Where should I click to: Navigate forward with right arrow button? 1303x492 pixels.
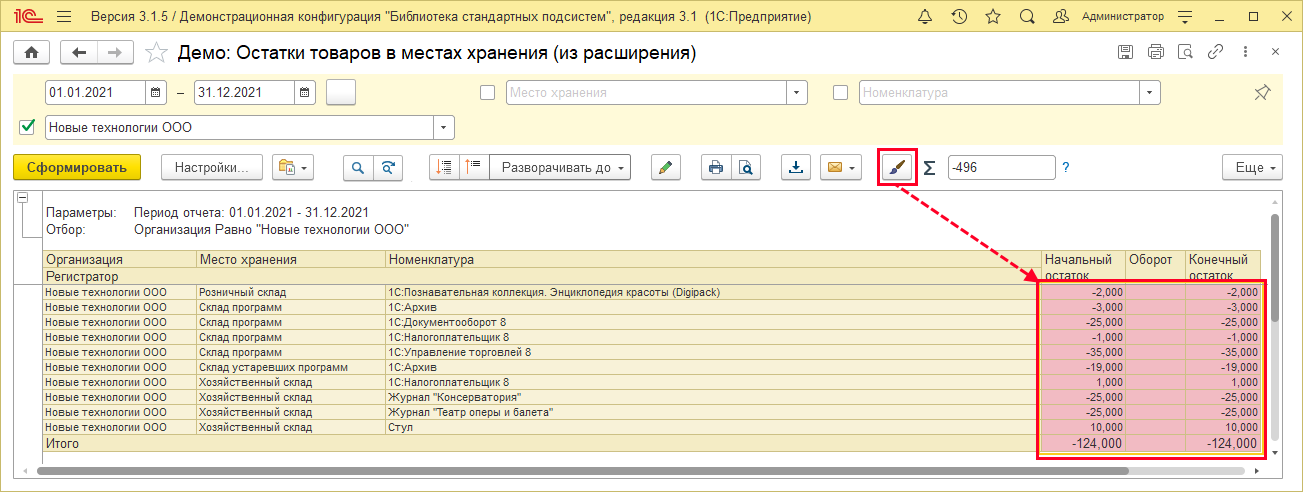click(x=116, y=53)
